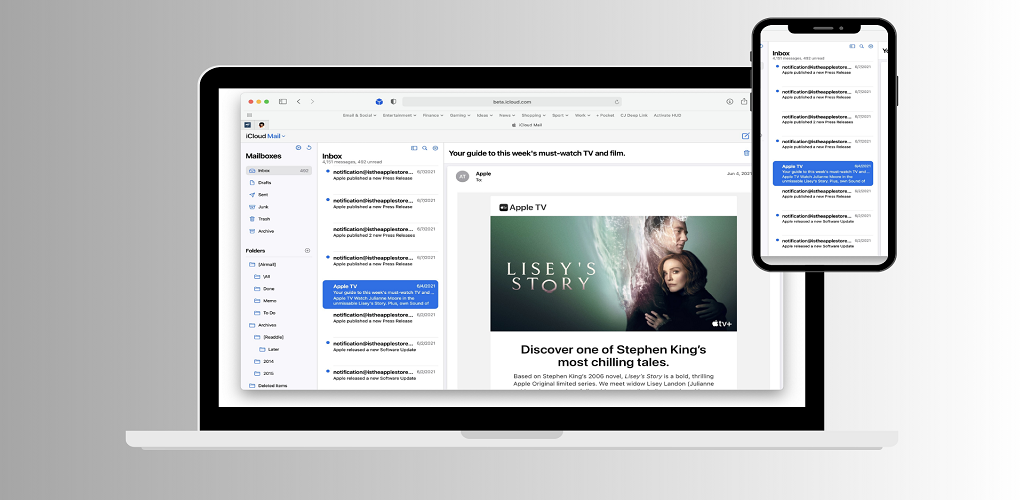
Task: Expand News bookmarks folder
Action: pyautogui.click(x=507, y=116)
